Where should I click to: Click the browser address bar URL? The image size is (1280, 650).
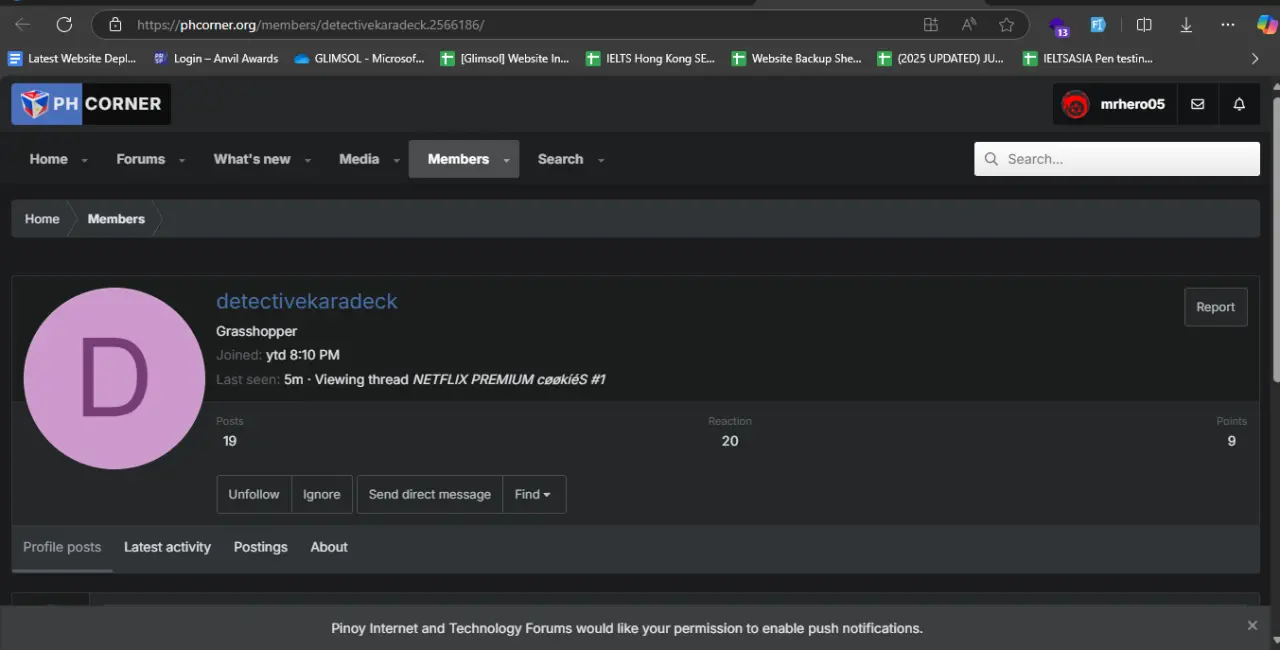(310, 25)
